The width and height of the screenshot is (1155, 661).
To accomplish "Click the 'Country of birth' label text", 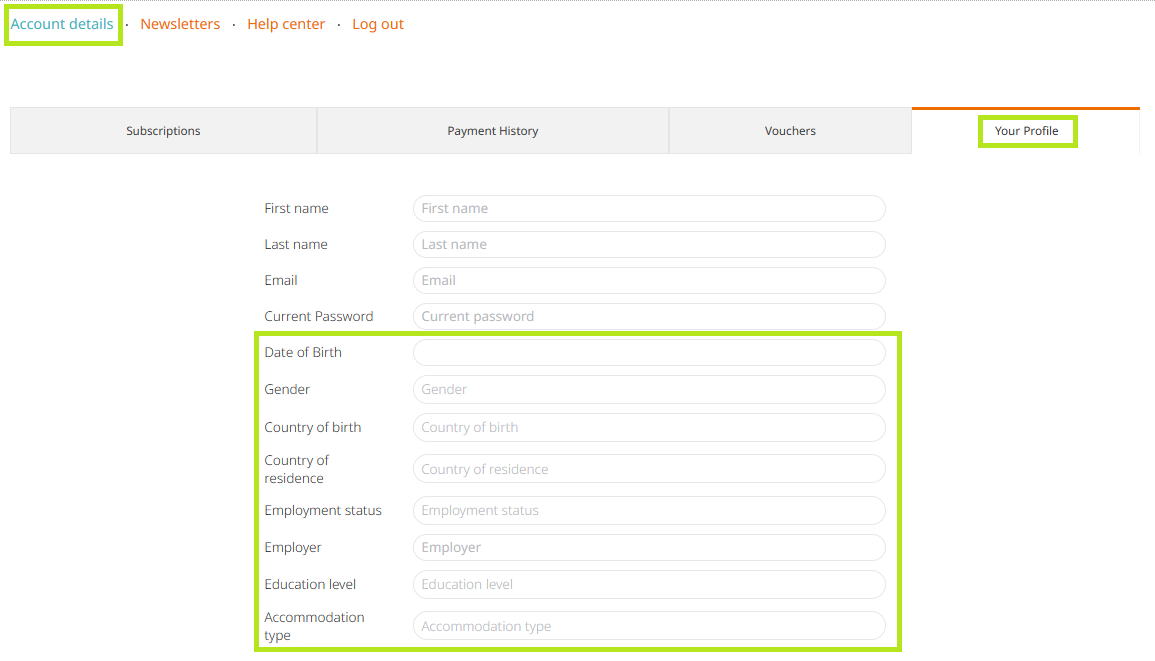I will 312,427.
